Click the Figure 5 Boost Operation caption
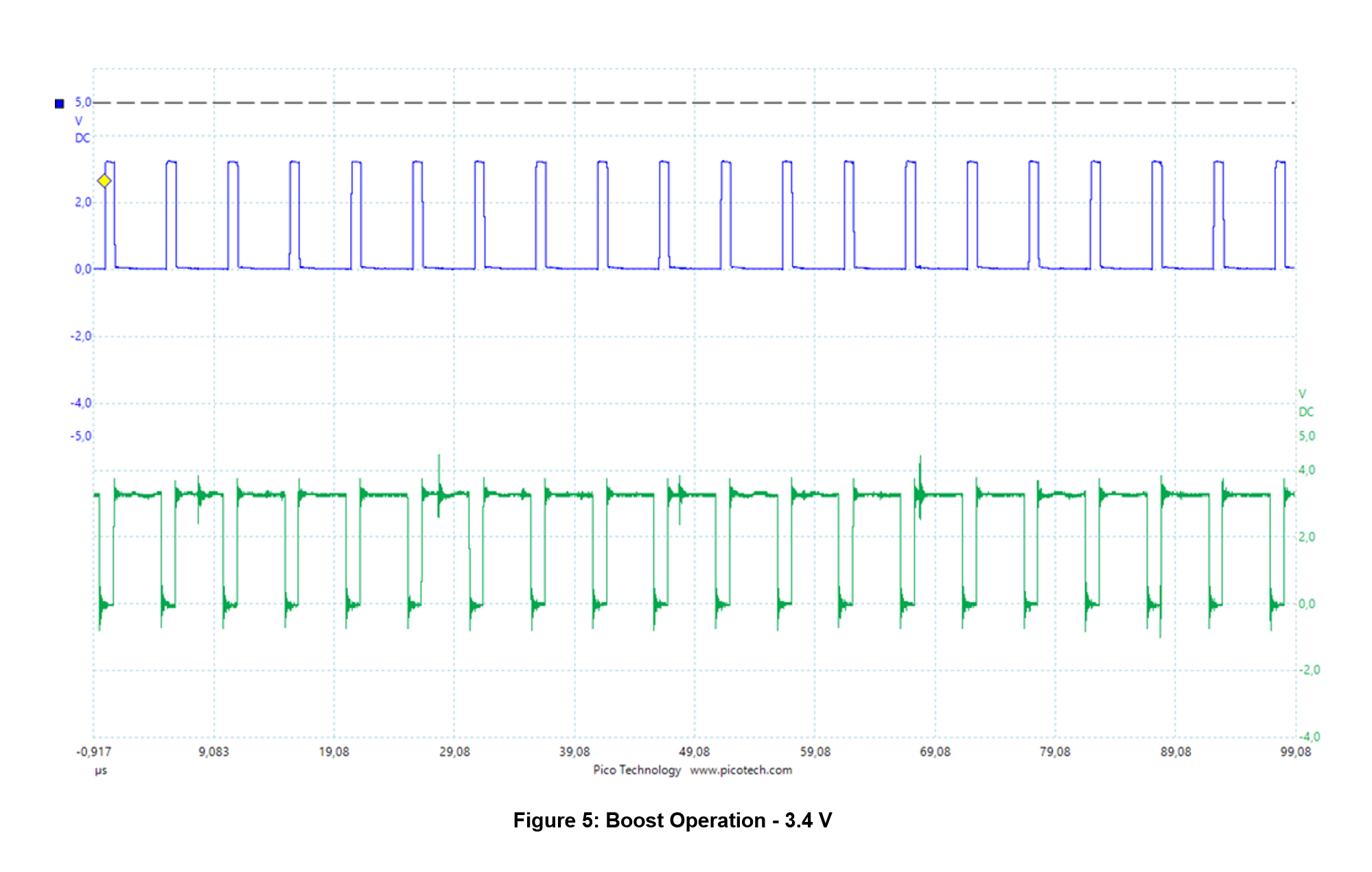The width and height of the screenshot is (1372, 872). [672, 820]
